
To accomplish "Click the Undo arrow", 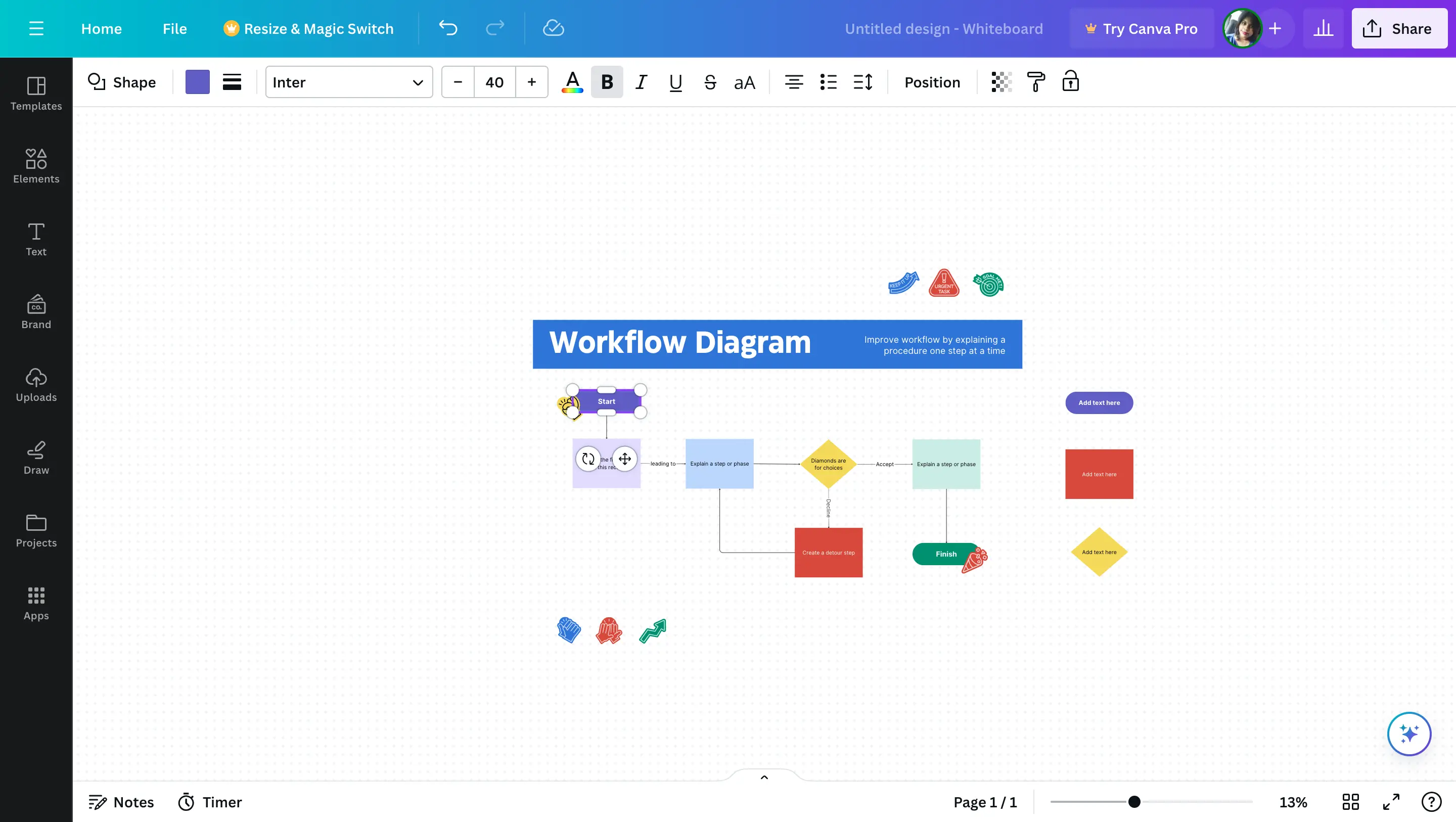I will [448, 28].
